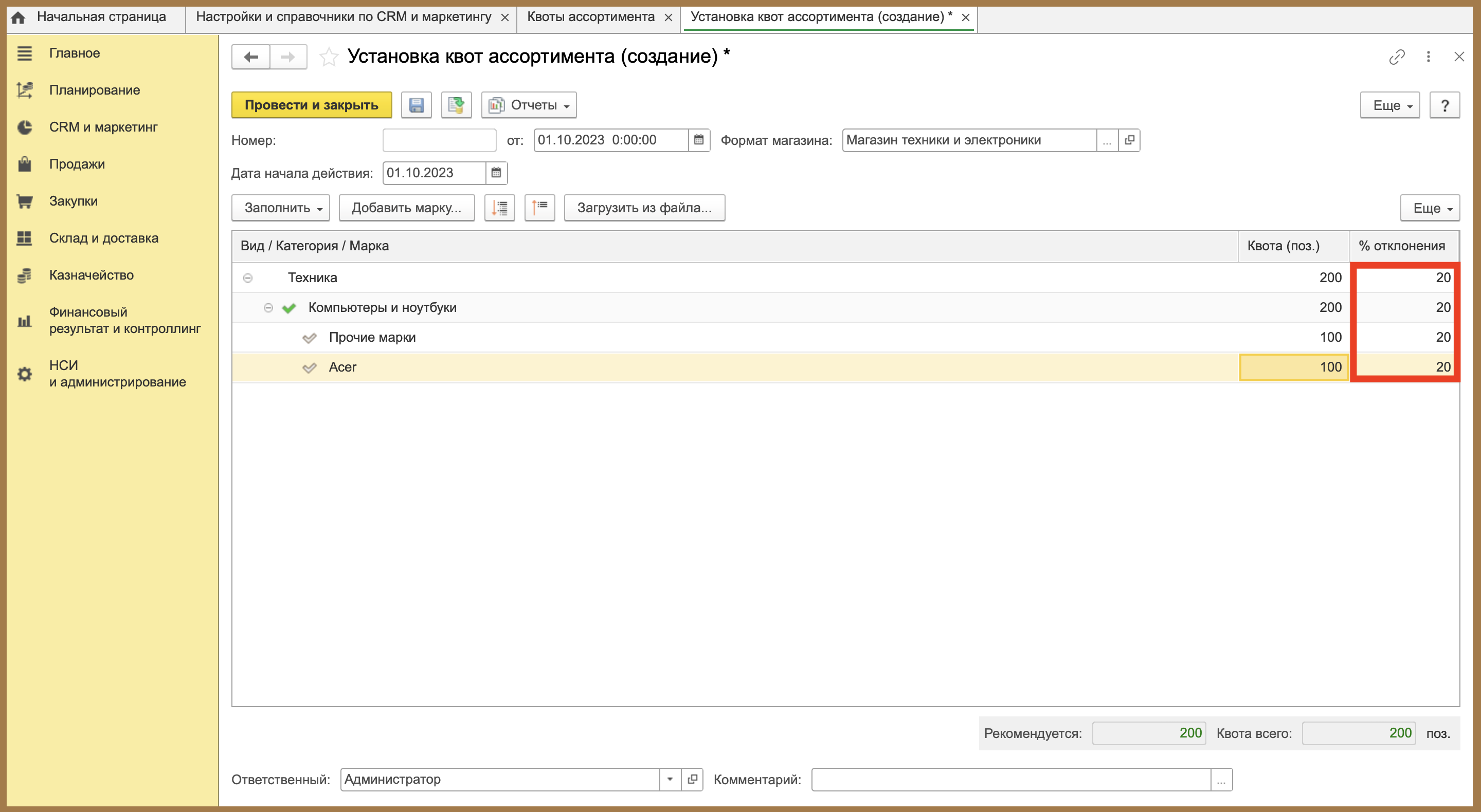Click Добавить марку... button
1481x812 pixels.
[x=406, y=208]
